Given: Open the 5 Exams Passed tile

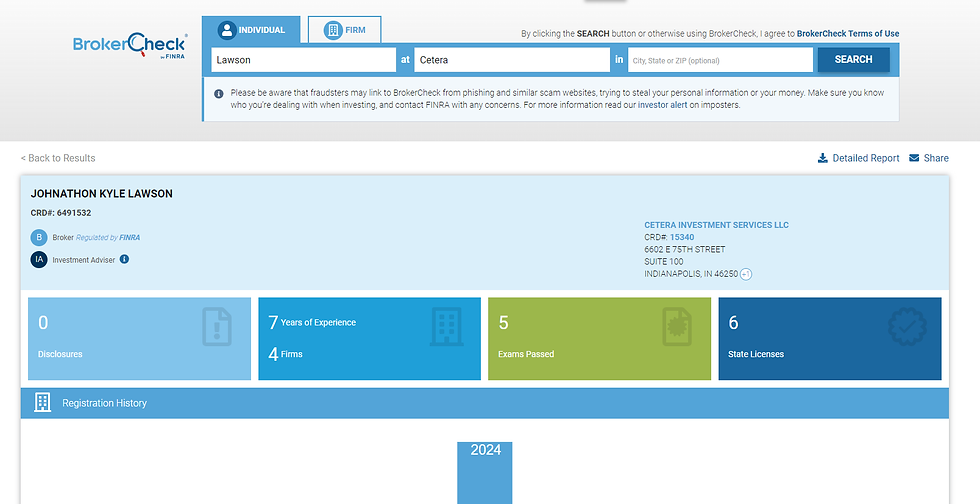Looking at the screenshot, I should click(599, 338).
